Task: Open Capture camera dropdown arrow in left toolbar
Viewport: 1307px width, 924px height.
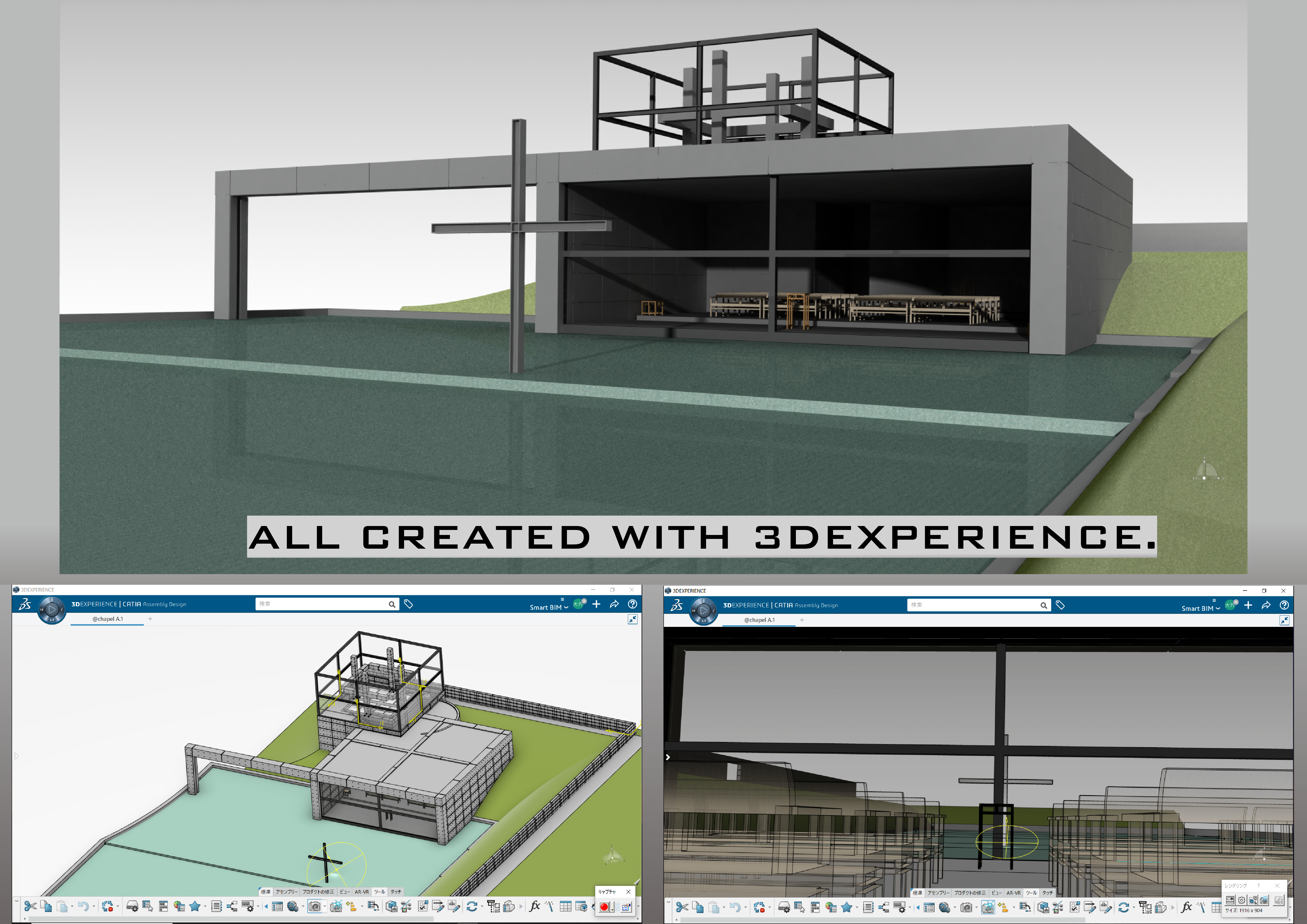Action: 325,907
